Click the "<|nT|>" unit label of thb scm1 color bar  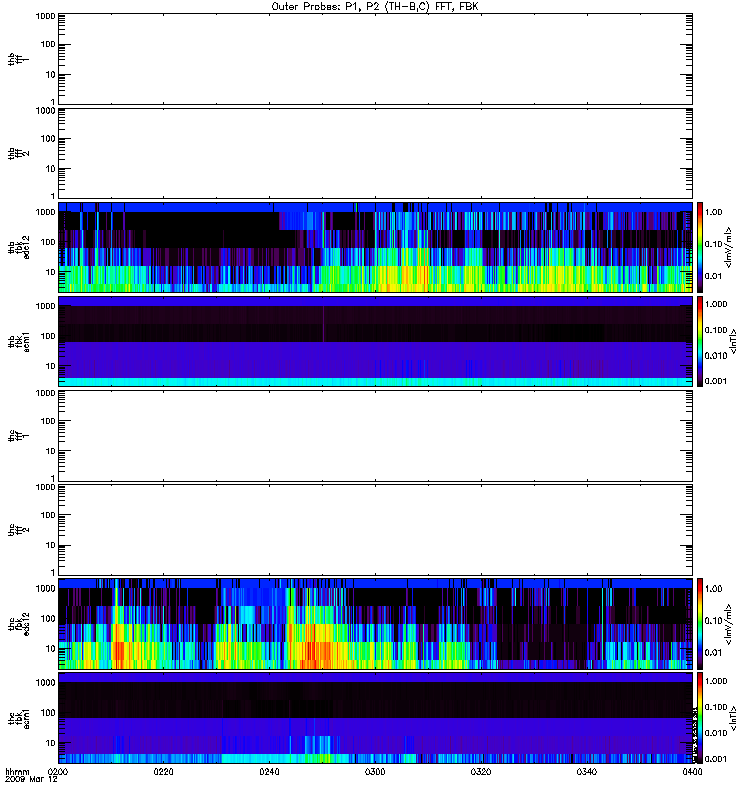coord(733,342)
